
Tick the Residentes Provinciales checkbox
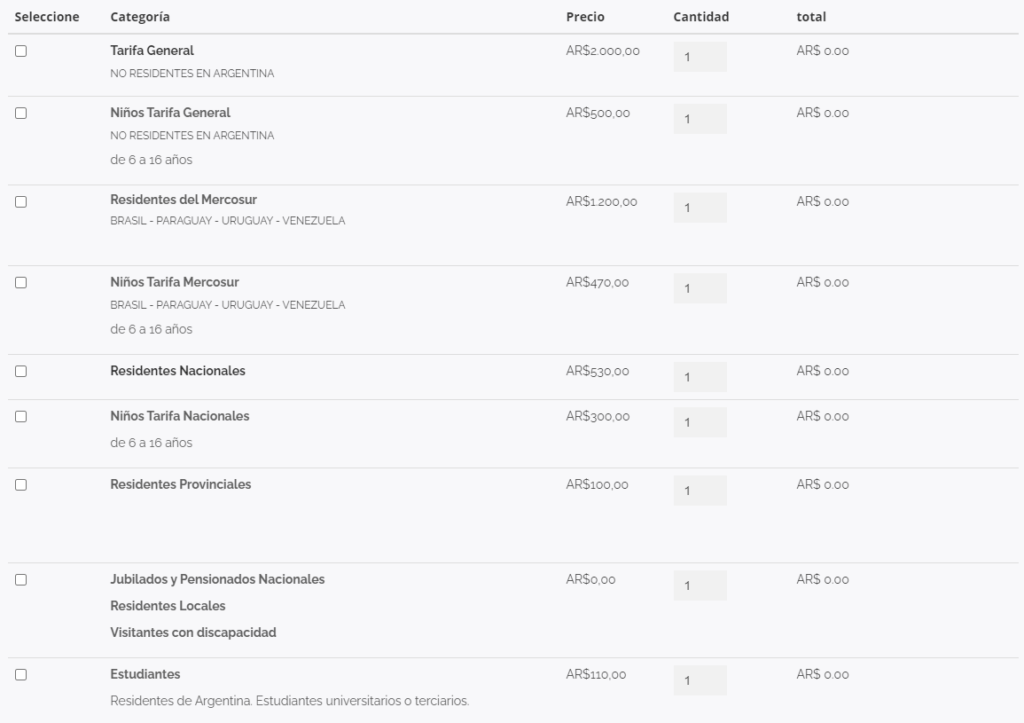[x=21, y=485]
